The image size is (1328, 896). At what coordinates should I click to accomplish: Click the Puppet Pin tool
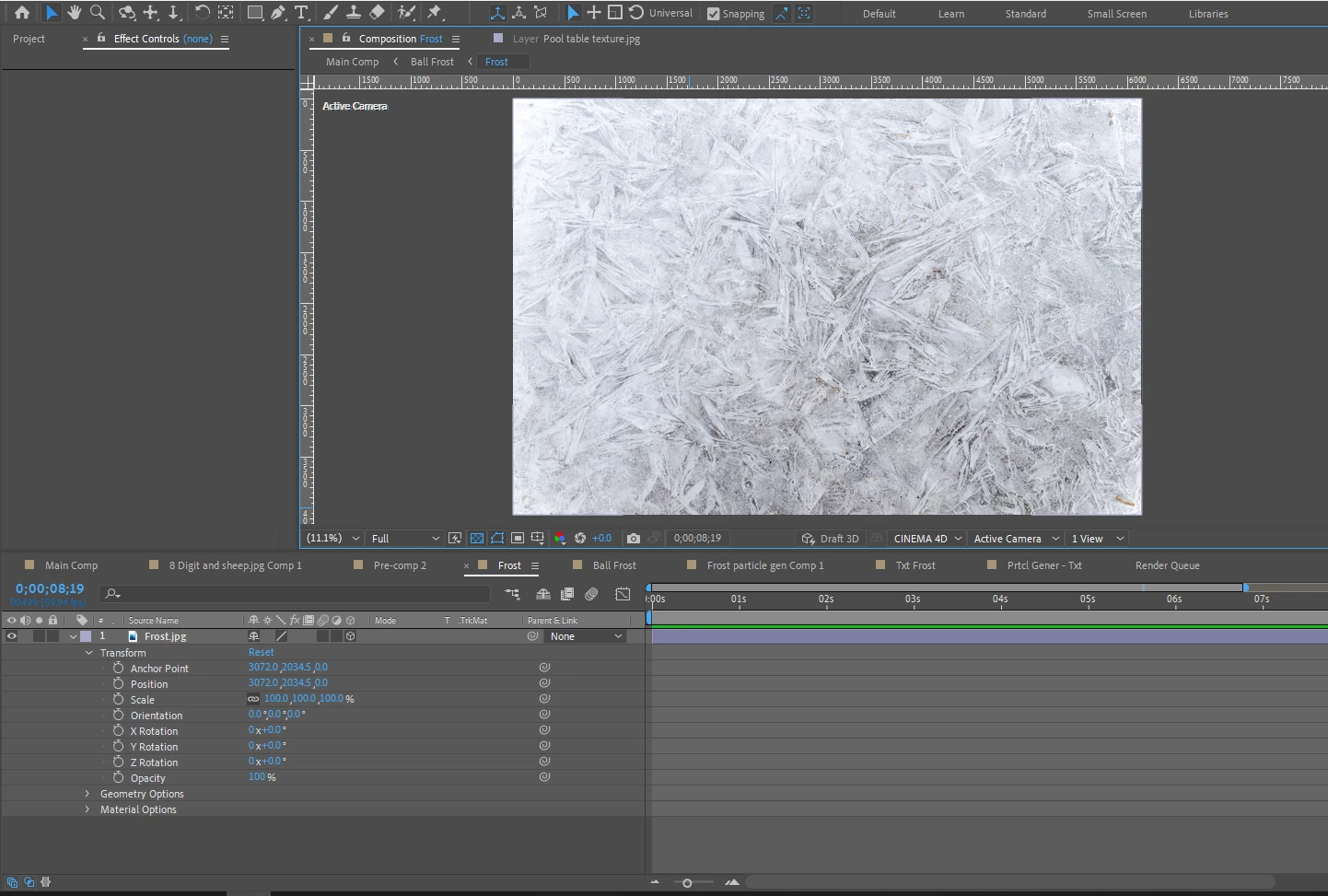click(435, 13)
